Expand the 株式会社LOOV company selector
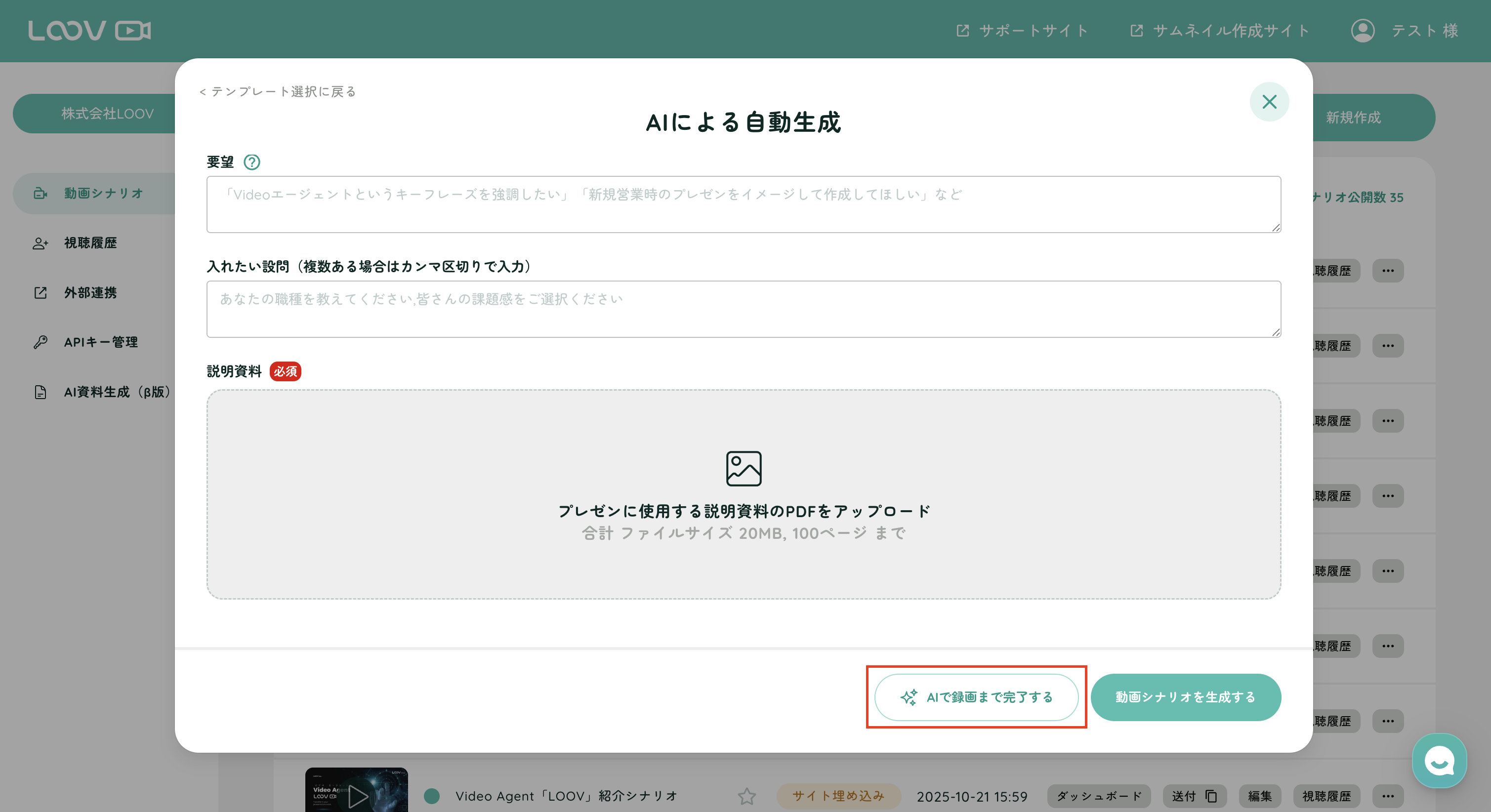This screenshot has height=812, width=1491. click(x=108, y=114)
